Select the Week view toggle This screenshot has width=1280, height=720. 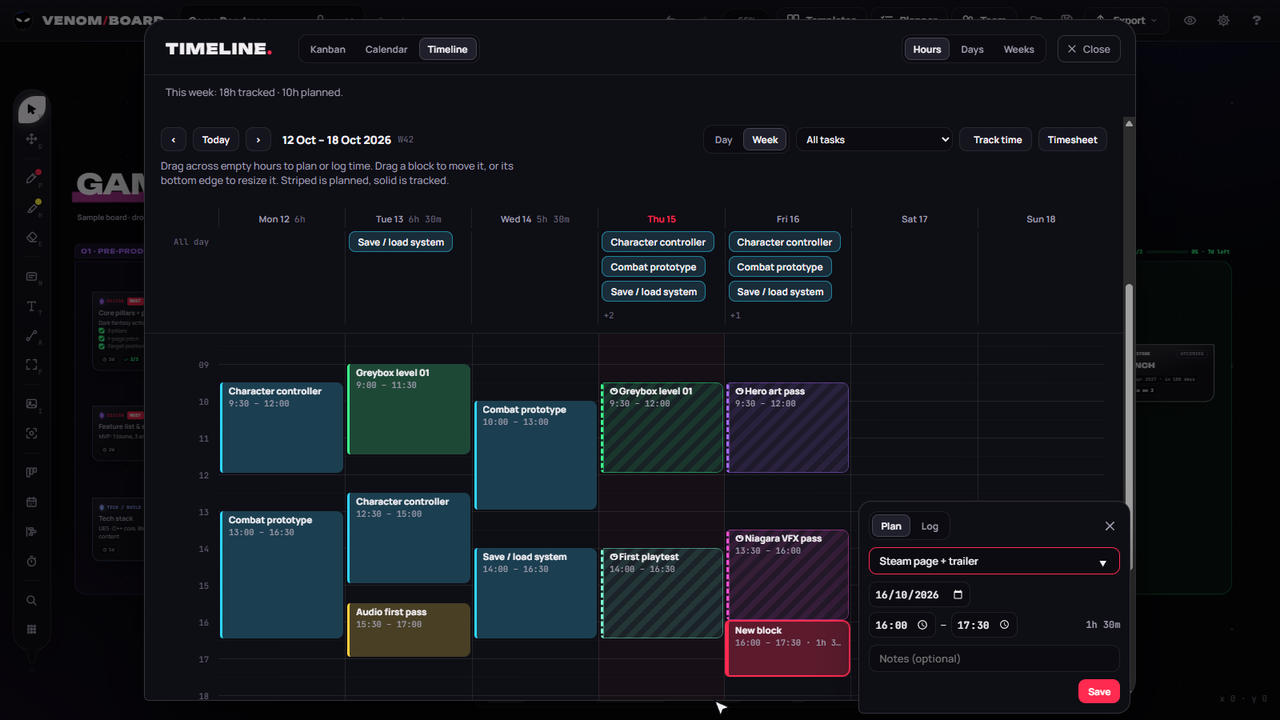pos(765,140)
